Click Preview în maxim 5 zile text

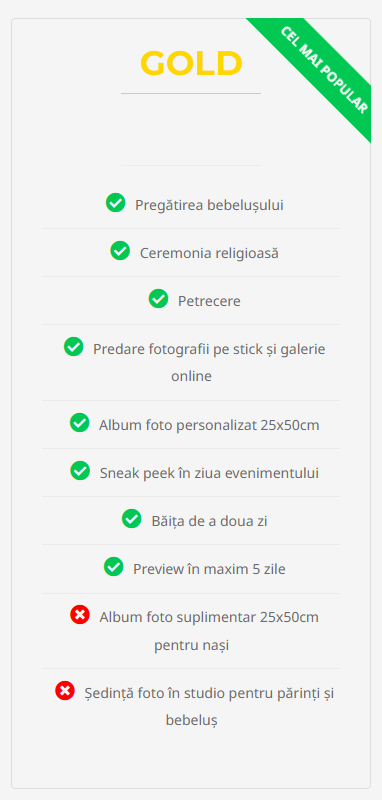[209, 569]
